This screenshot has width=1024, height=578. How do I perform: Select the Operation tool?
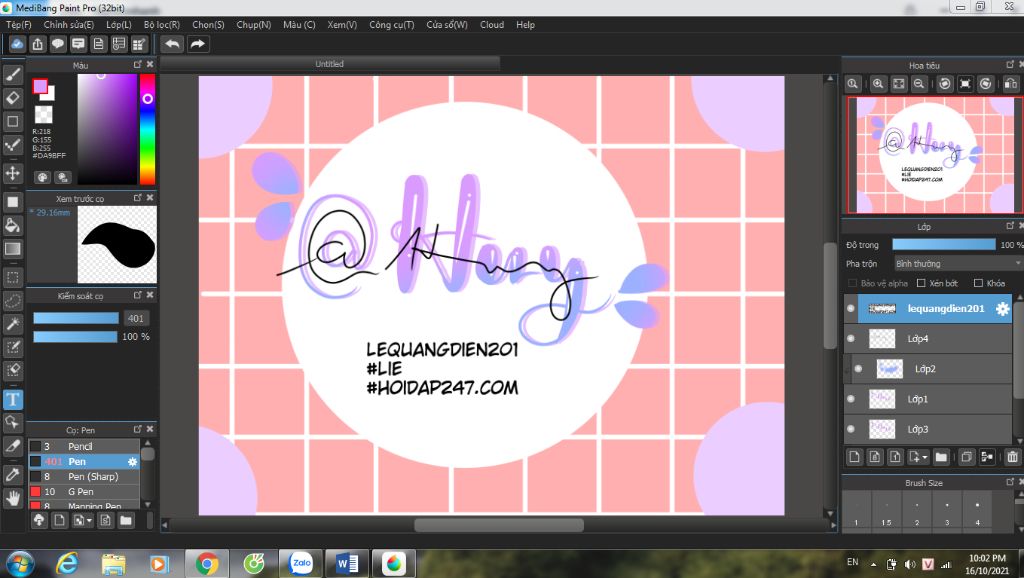click(12, 423)
